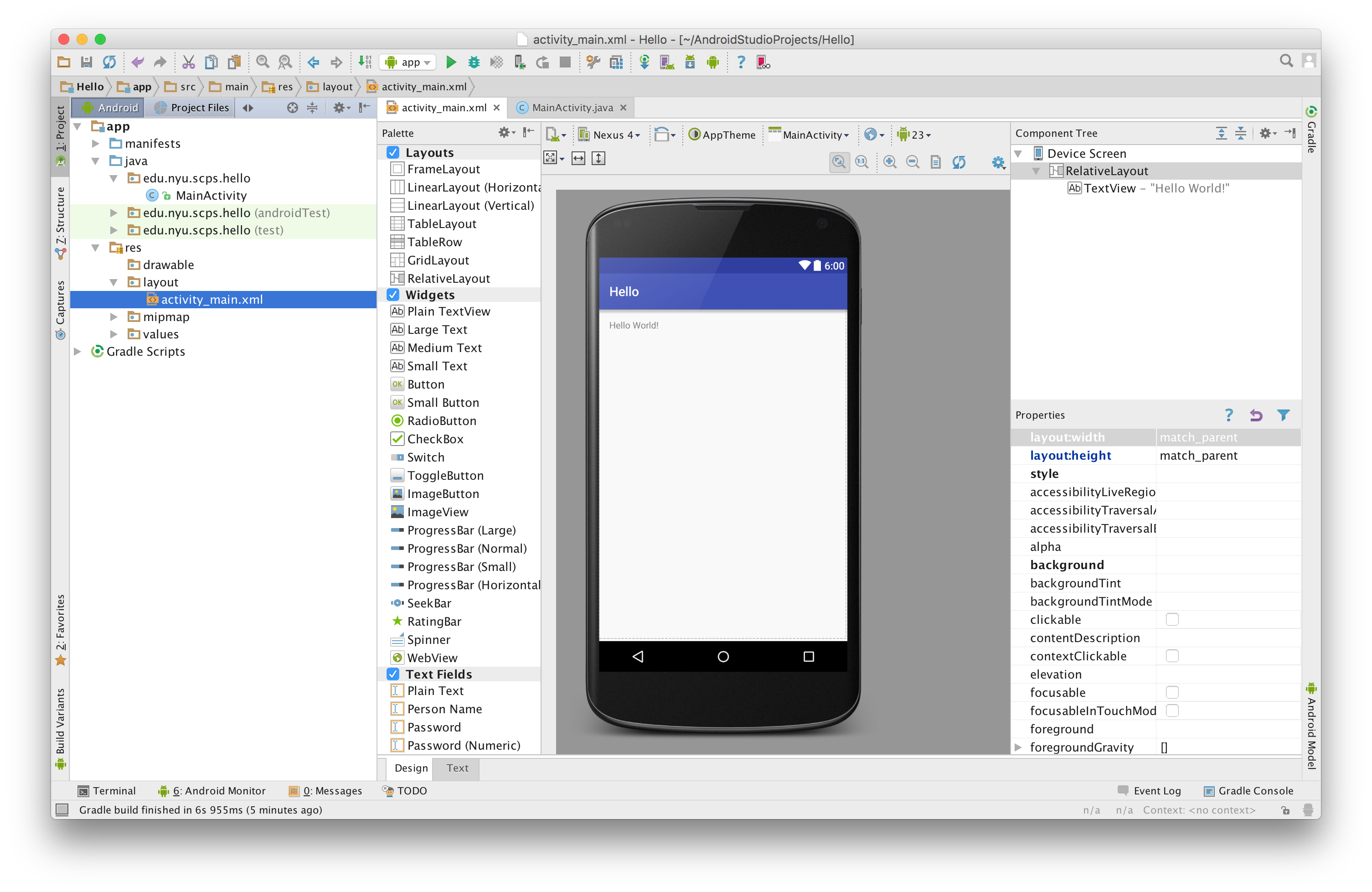Image resolution: width=1372 pixels, height=892 pixels.
Task: Select MainActivity in project tree
Action: 211,196
